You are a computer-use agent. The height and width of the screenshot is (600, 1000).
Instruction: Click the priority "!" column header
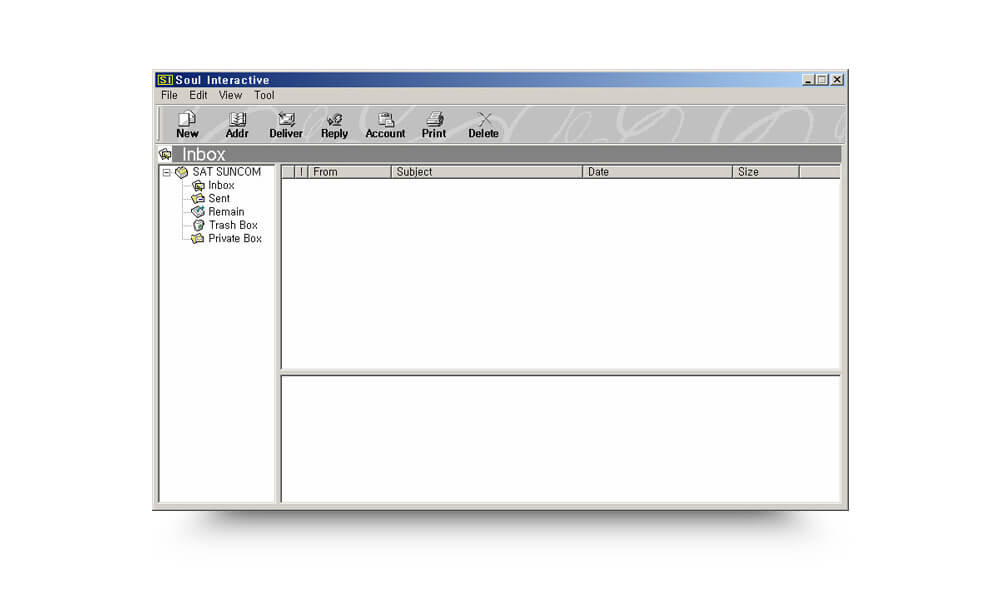tap(302, 172)
